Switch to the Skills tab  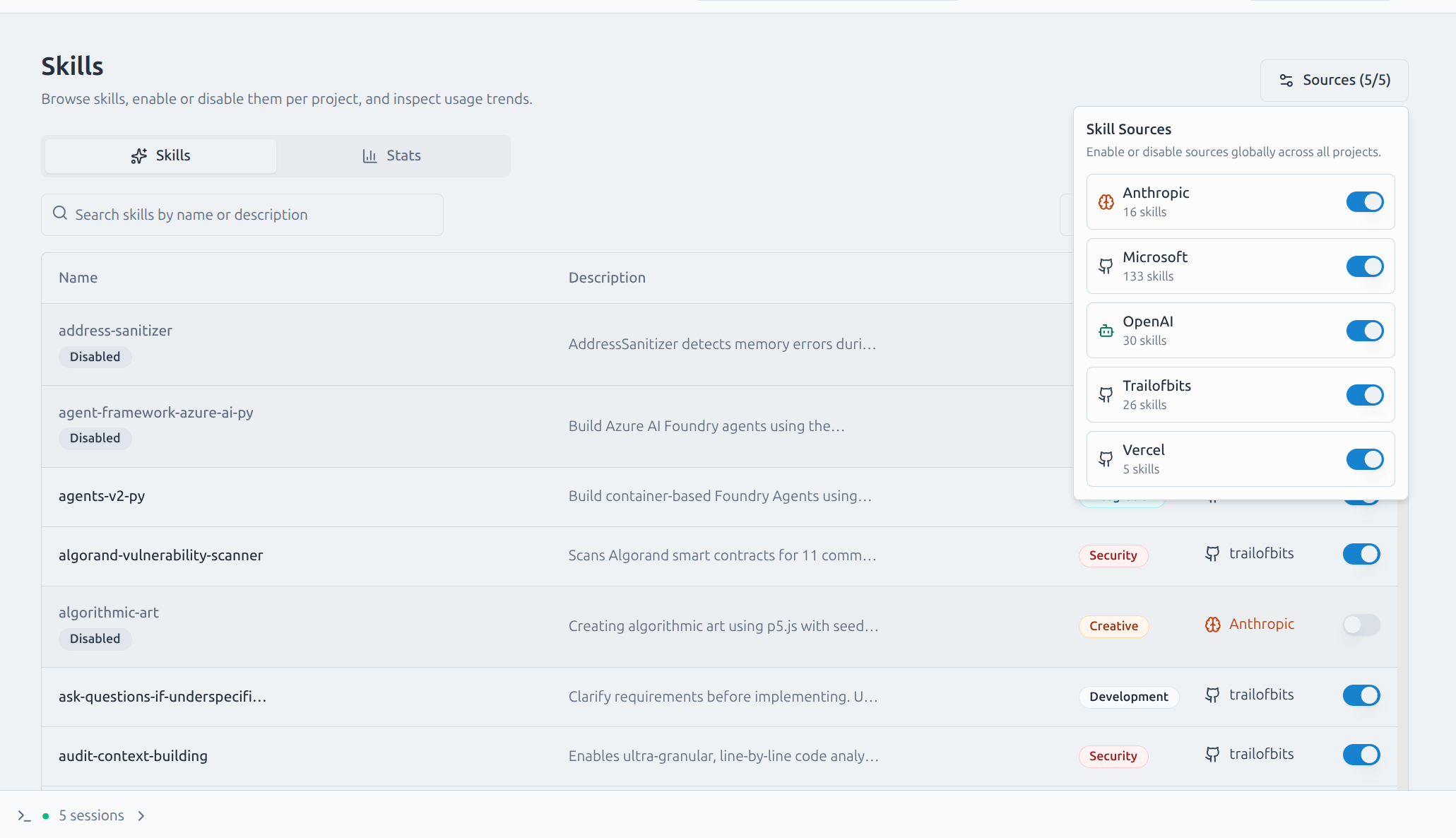(x=160, y=156)
